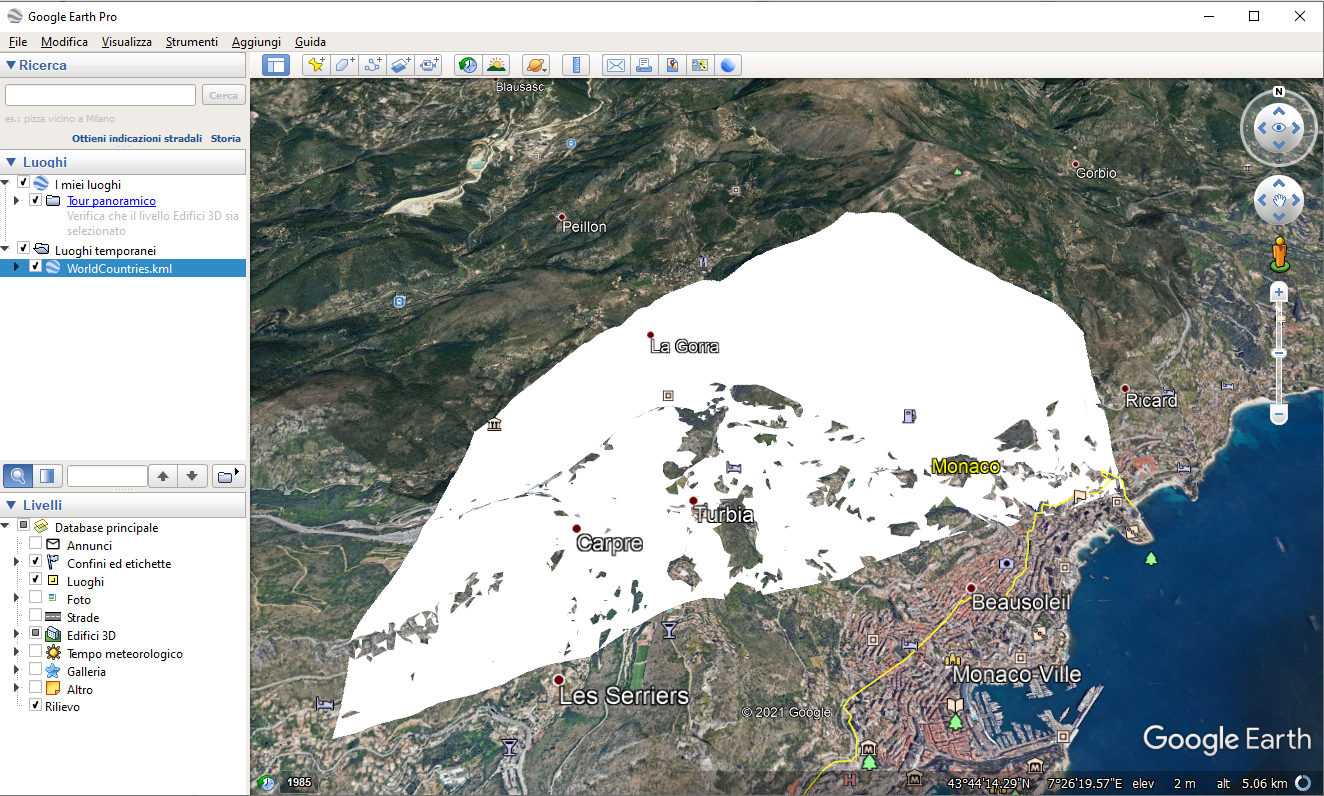The width and height of the screenshot is (1324, 796).
Task: Click into the Ricerca search field
Action: [100, 95]
